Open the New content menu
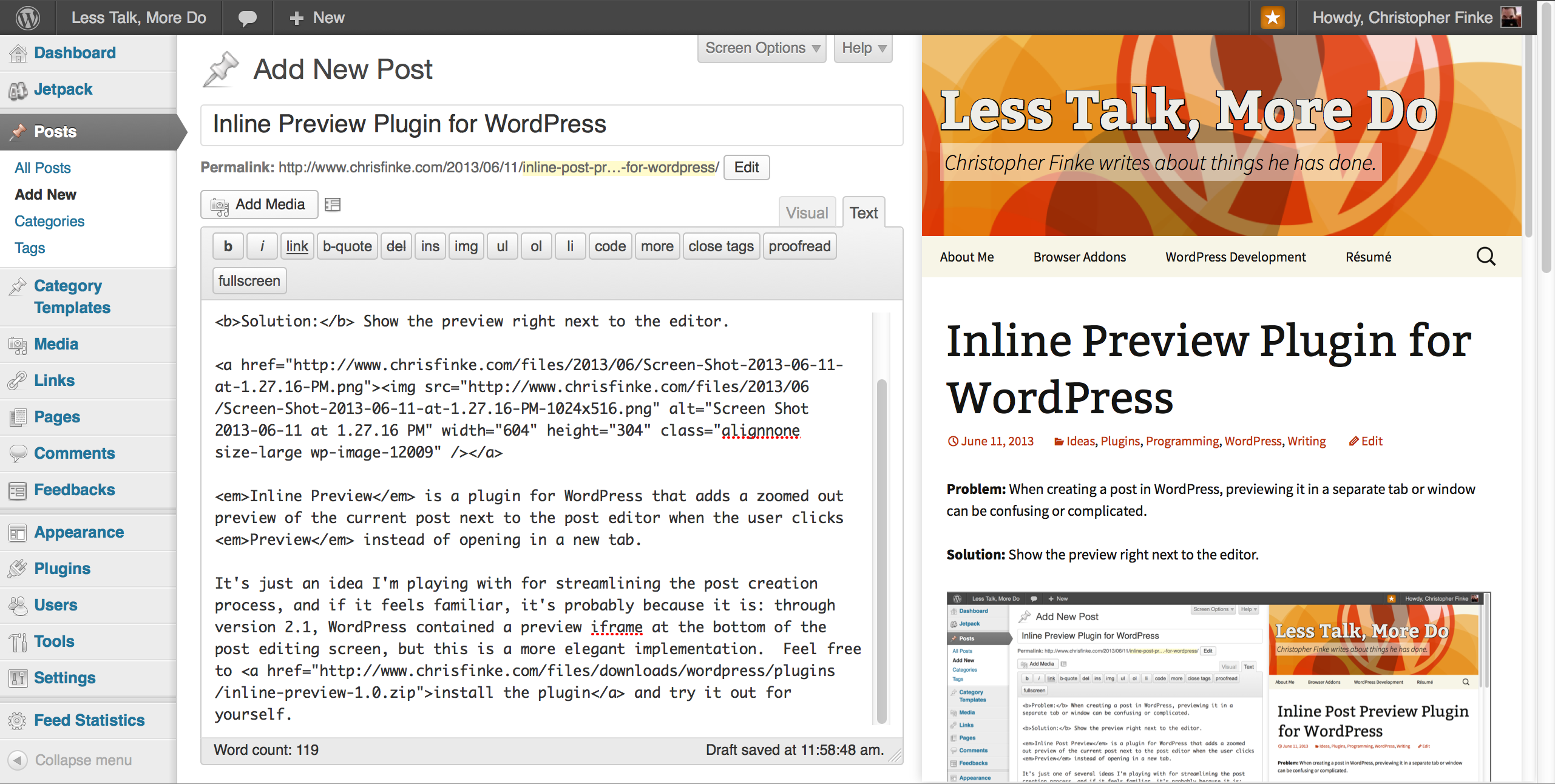 tap(317, 18)
